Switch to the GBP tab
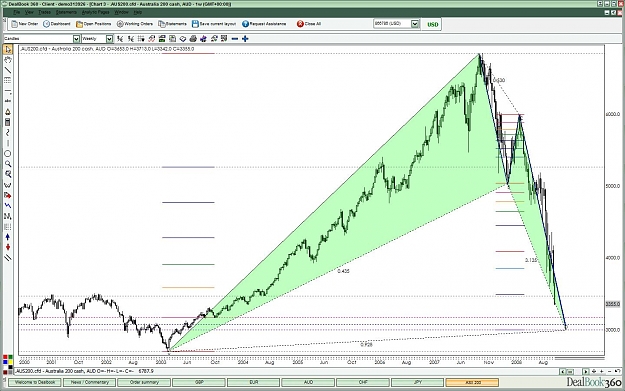 [199, 382]
